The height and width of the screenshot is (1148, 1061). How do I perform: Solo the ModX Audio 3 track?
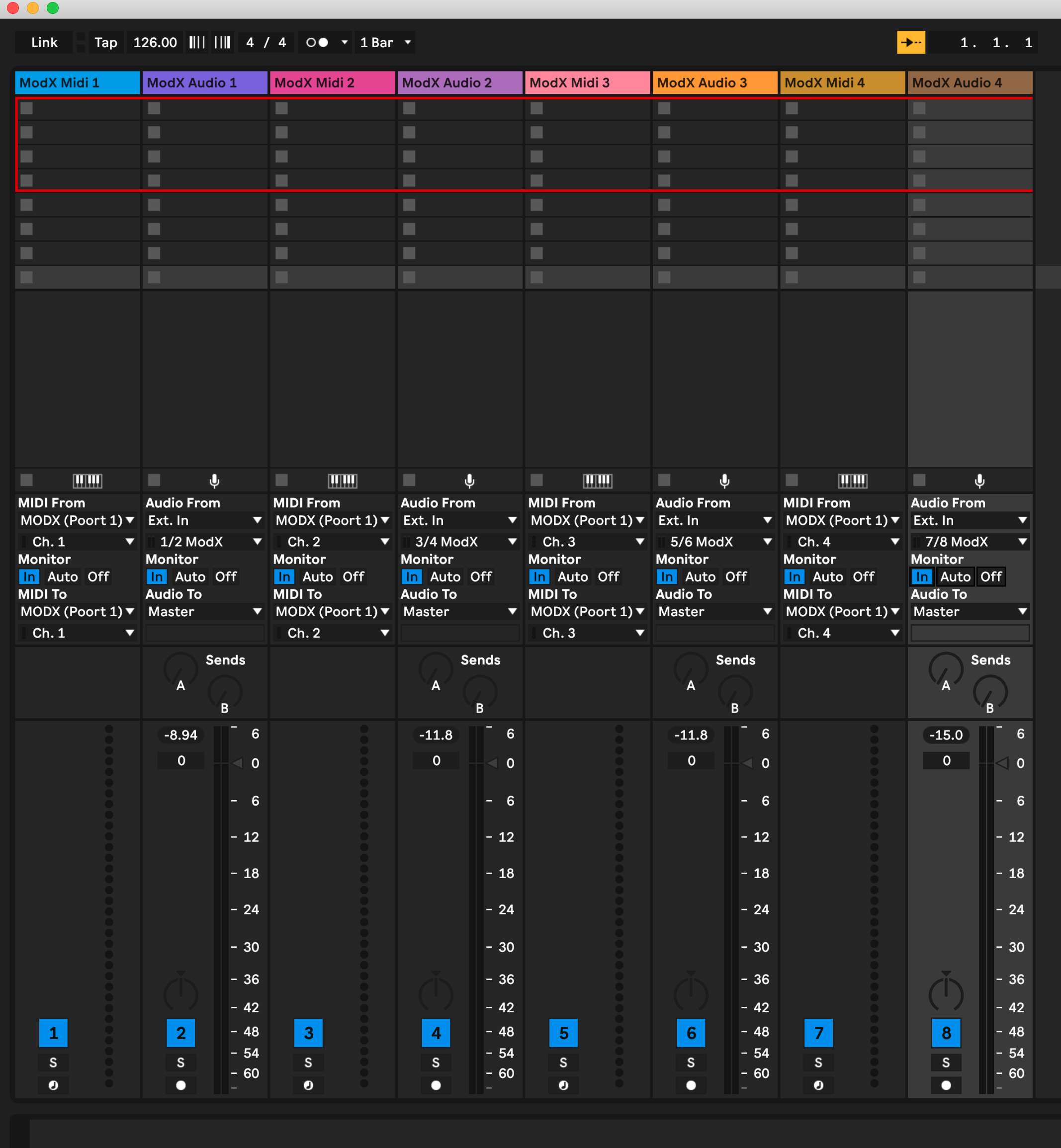click(x=691, y=1063)
